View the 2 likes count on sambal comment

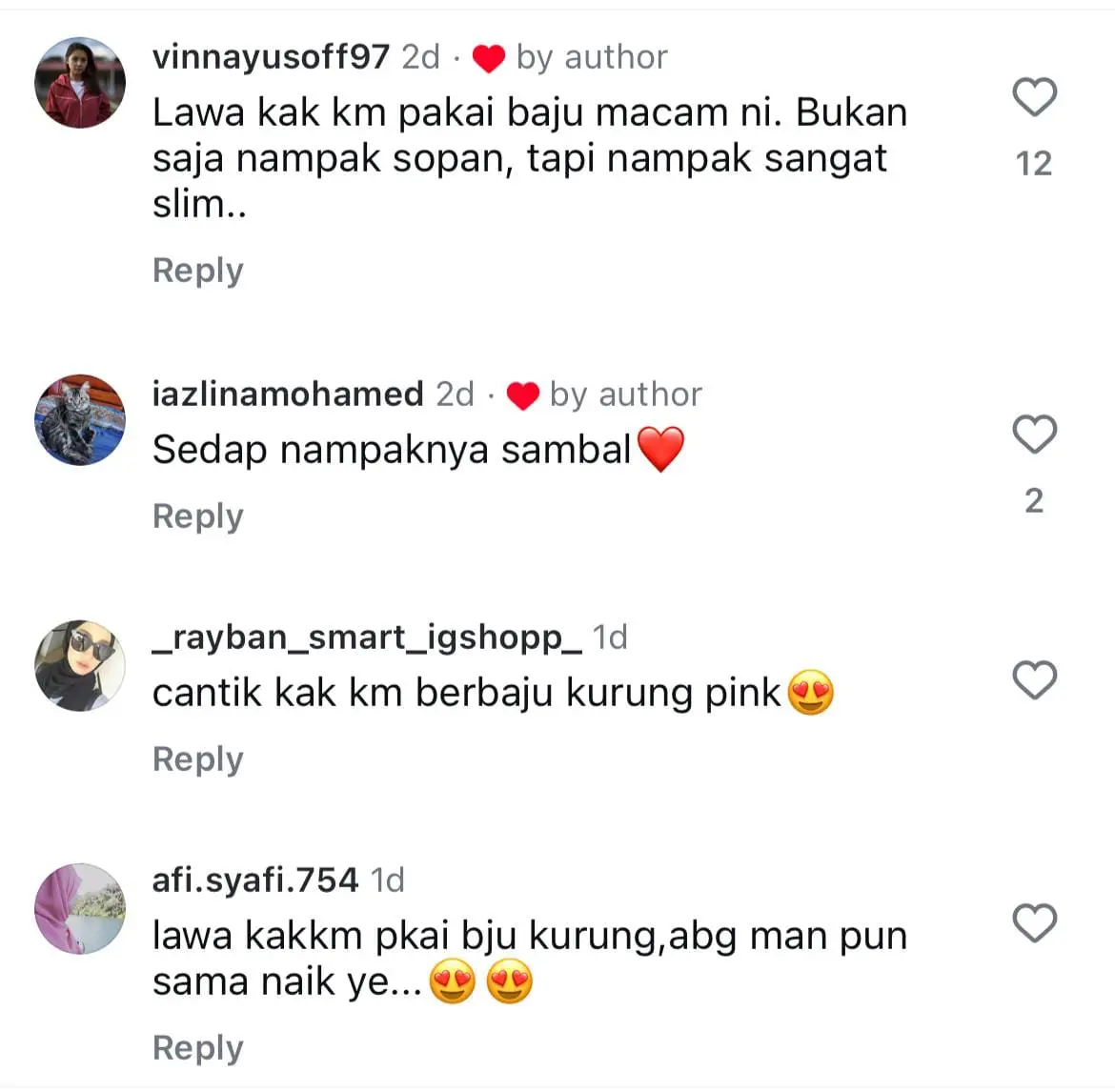pos(1034,501)
